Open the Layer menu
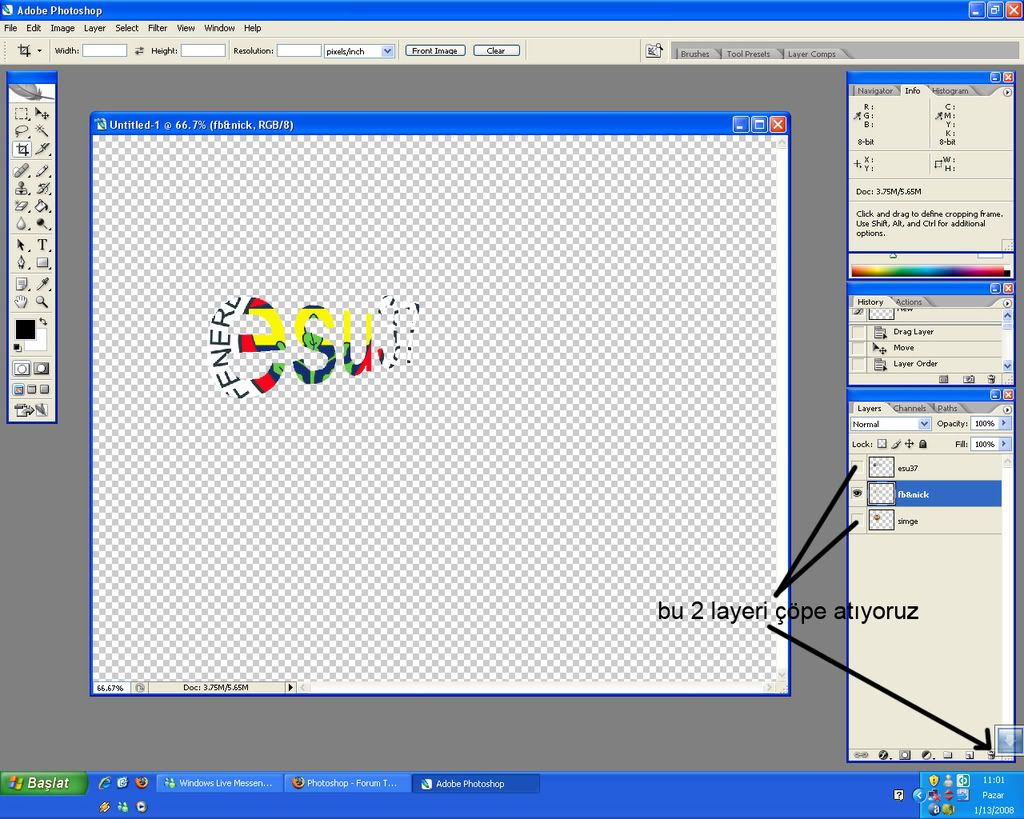The height and width of the screenshot is (819, 1024). [94, 28]
